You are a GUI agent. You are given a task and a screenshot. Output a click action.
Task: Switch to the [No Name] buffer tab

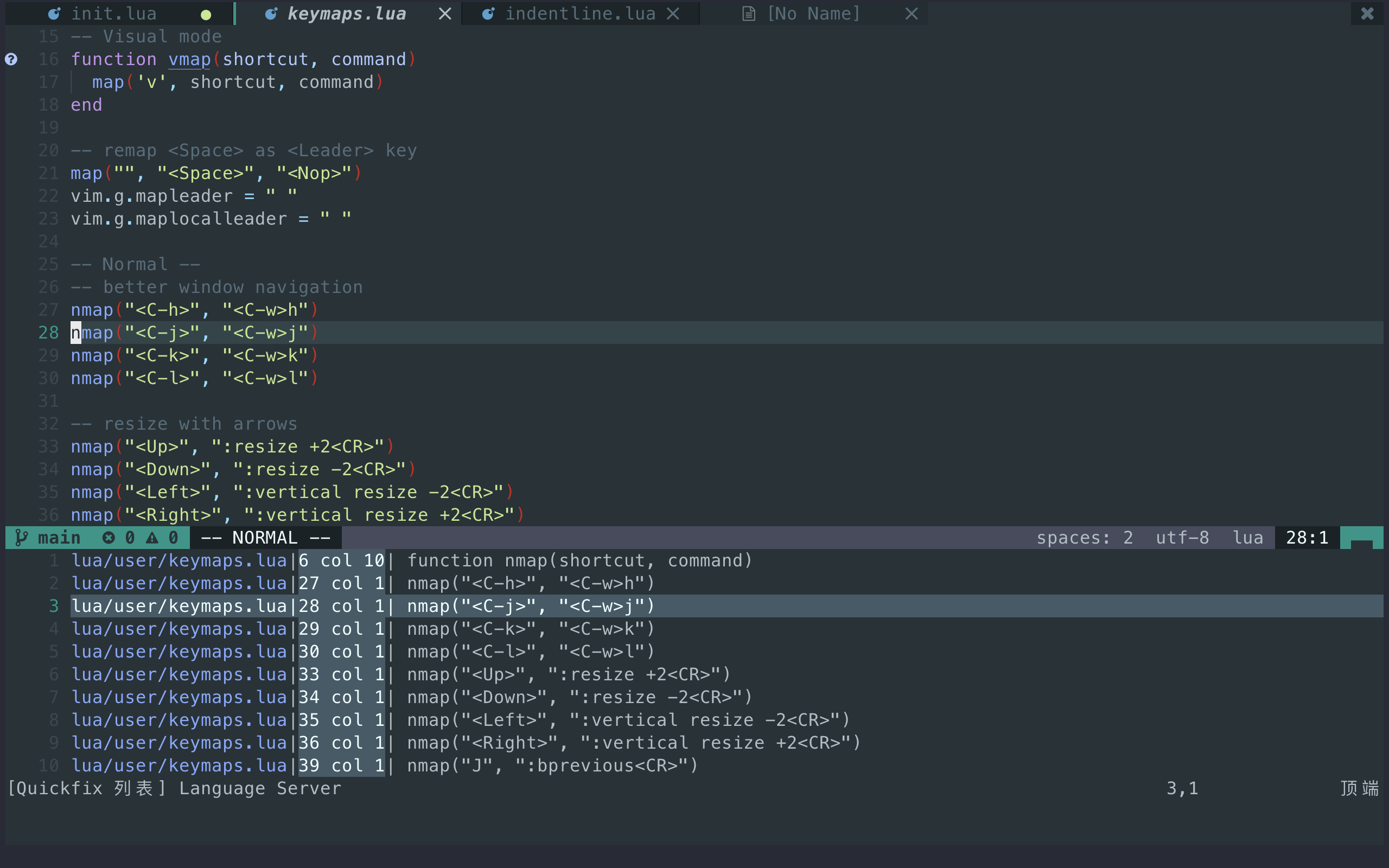click(x=813, y=14)
